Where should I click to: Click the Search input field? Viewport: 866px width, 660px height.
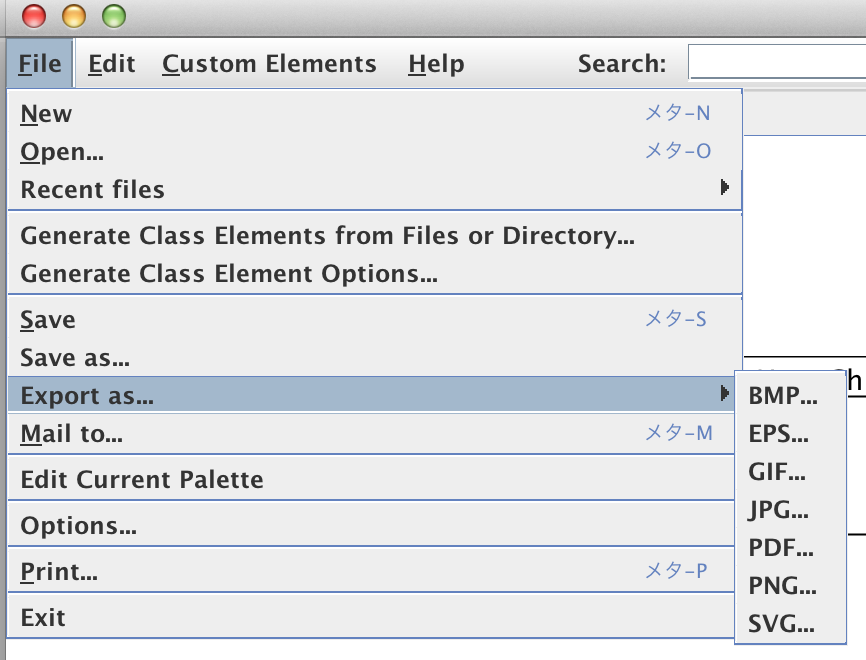(x=778, y=63)
